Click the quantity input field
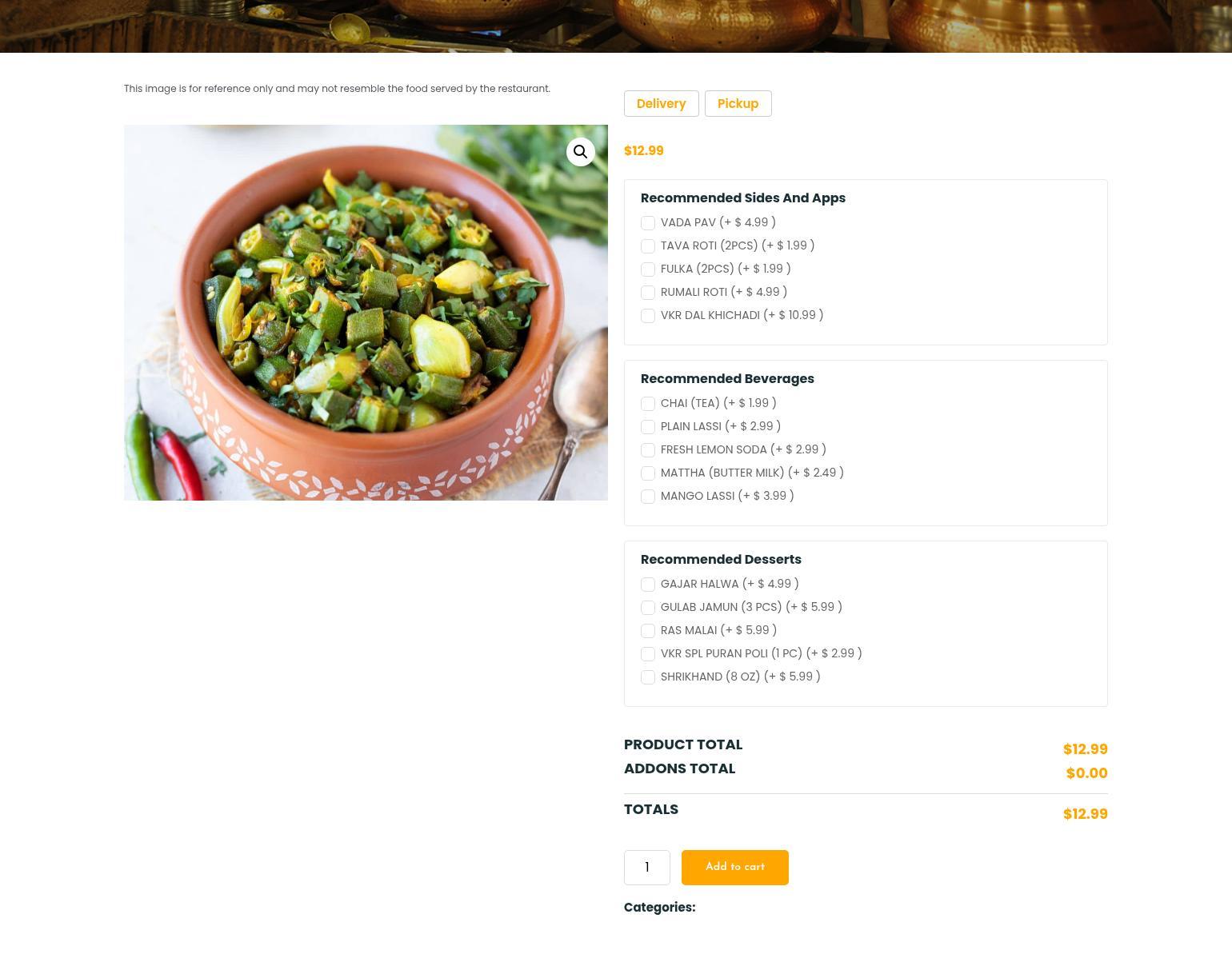The height and width of the screenshot is (954, 1232). [647, 868]
